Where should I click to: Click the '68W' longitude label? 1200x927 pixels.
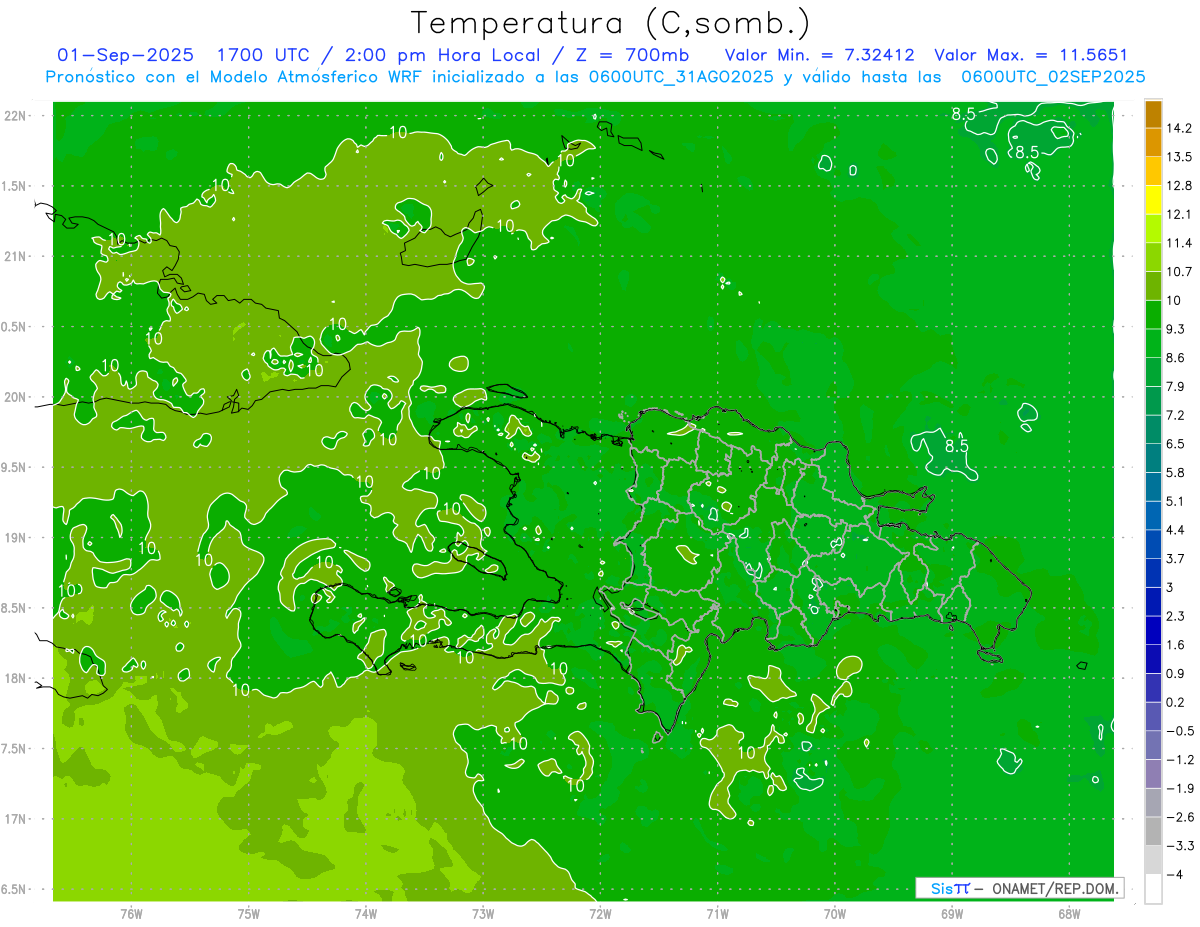[x=1069, y=913]
